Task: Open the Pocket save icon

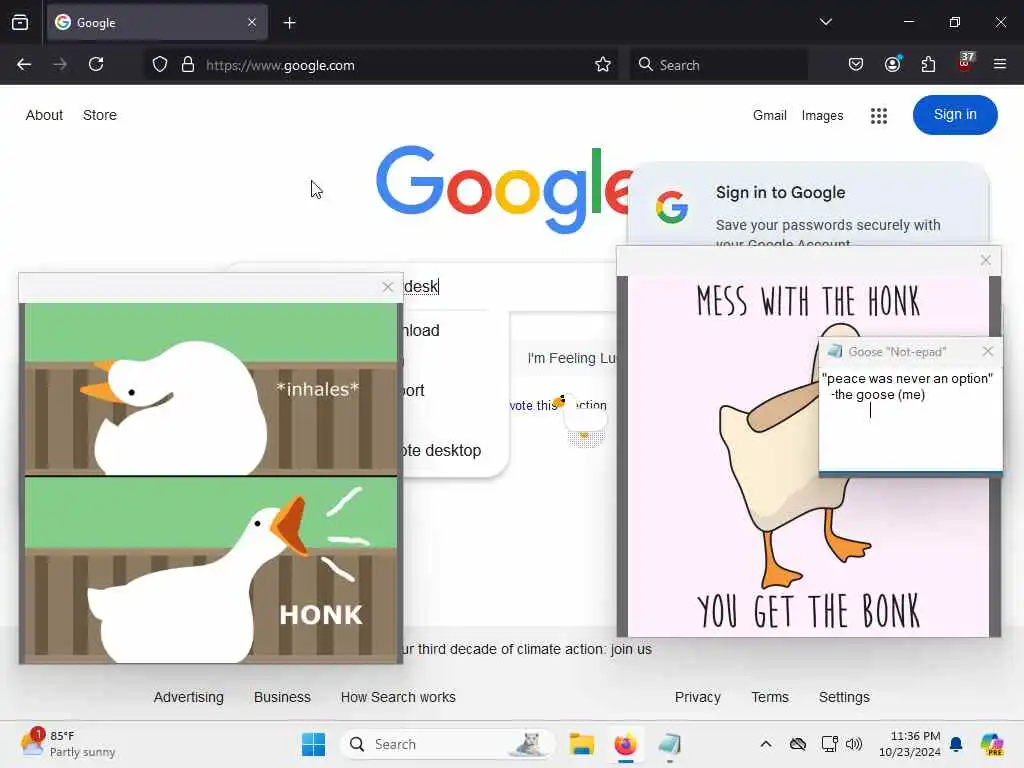Action: point(856,65)
